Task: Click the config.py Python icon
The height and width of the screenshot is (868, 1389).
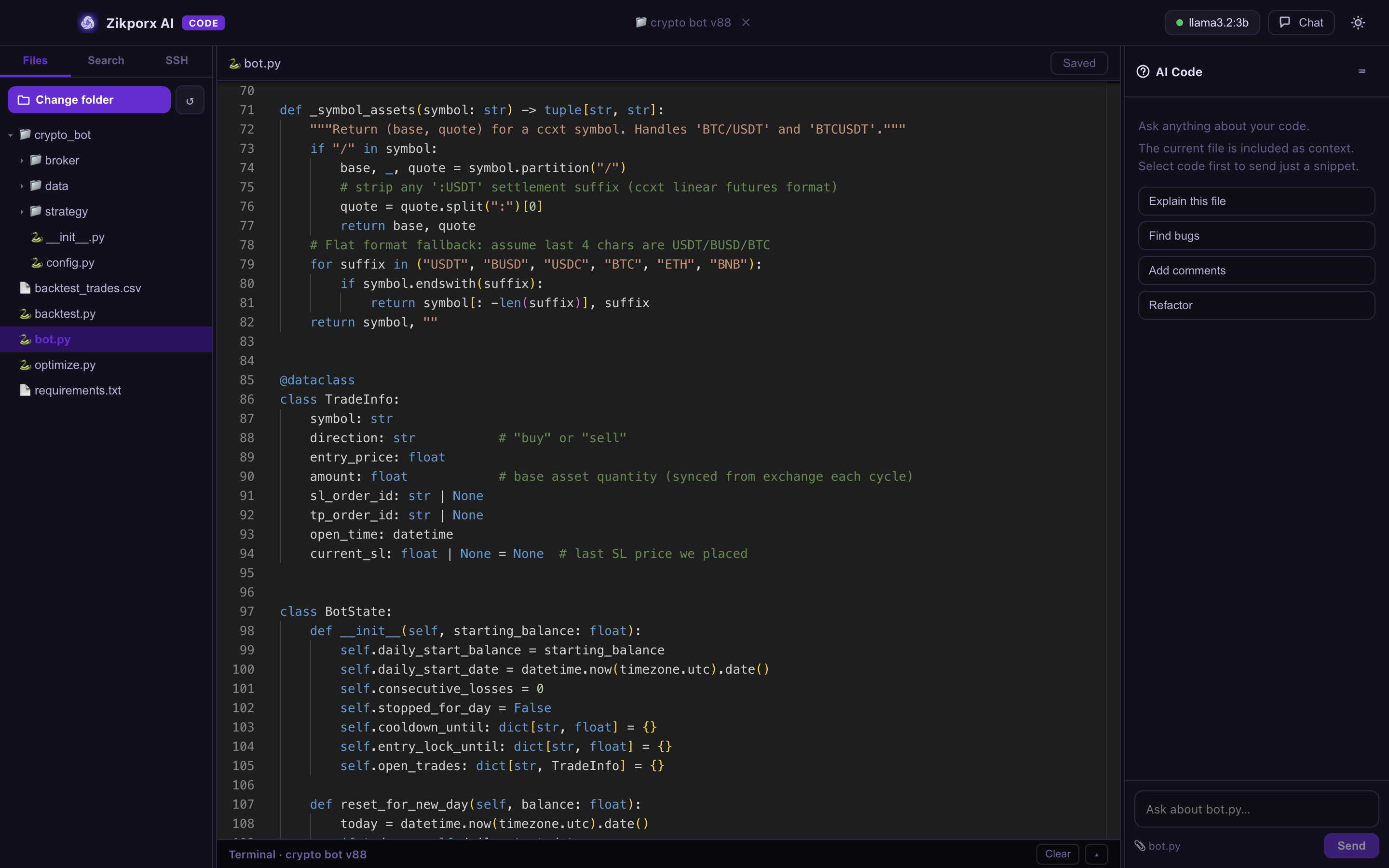Action: tap(37, 262)
